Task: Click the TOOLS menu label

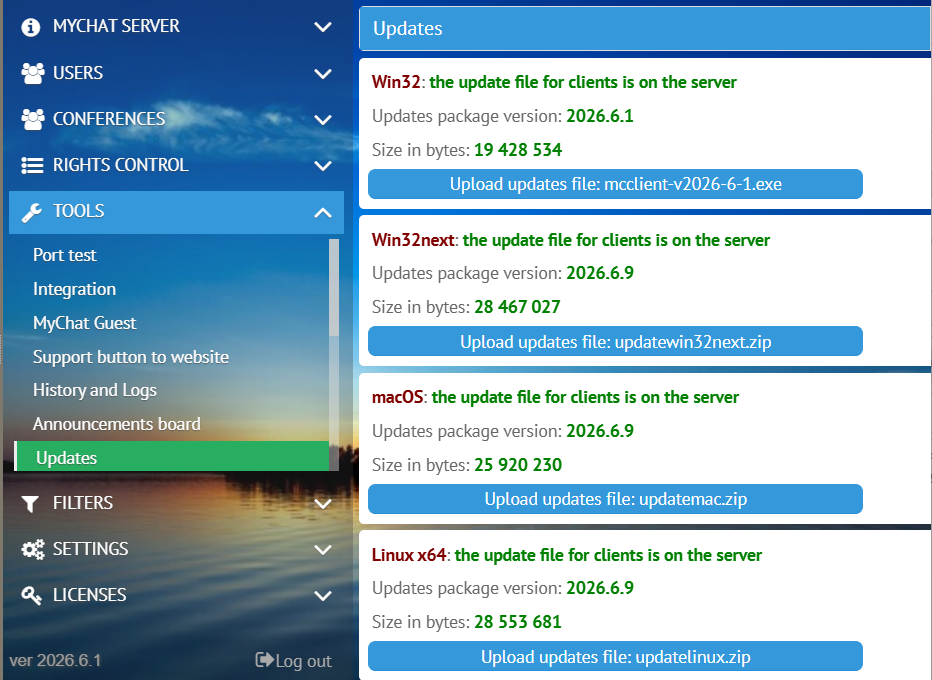Action: click(78, 211)
